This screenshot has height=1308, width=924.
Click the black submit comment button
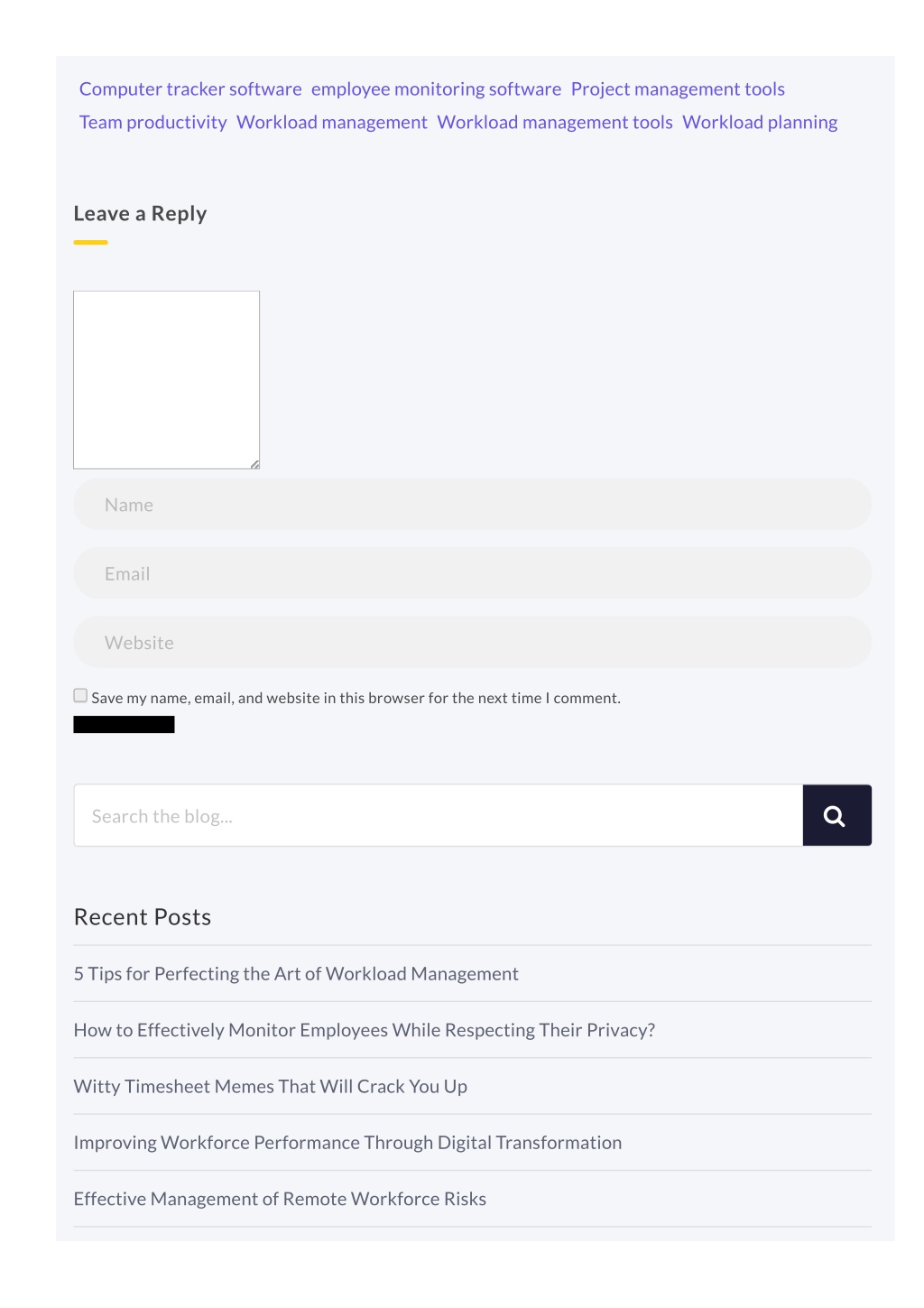point(124,725)
